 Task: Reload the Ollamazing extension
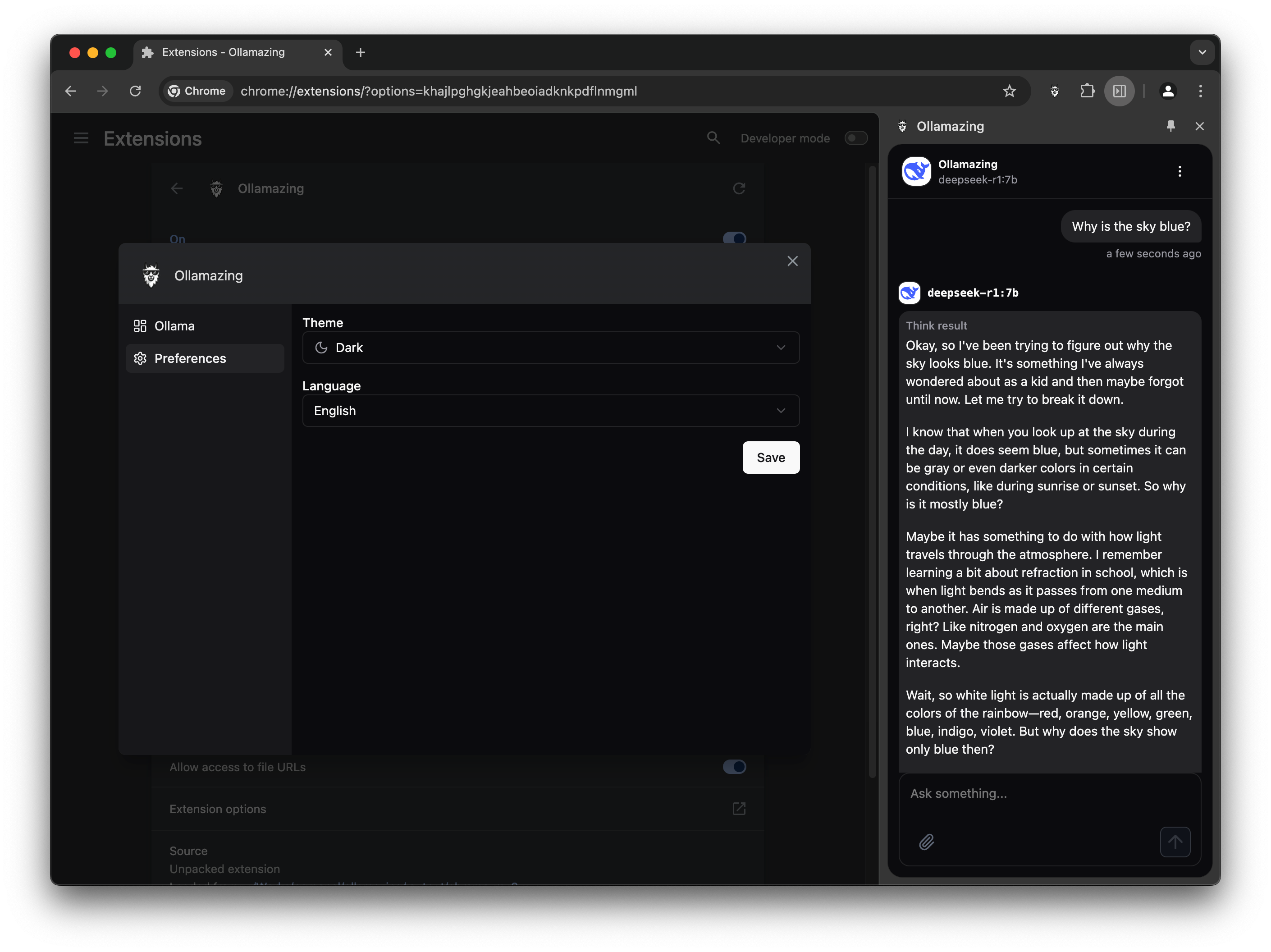pos(739,188)
